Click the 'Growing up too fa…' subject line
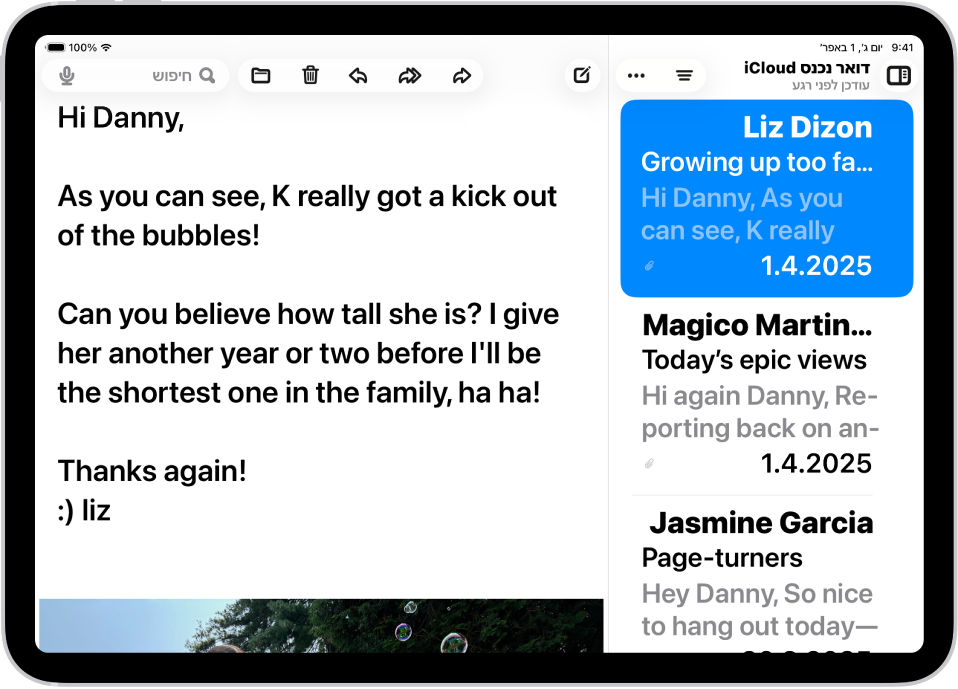This screenshot has width=958, height=689. (x=757, y=162)
